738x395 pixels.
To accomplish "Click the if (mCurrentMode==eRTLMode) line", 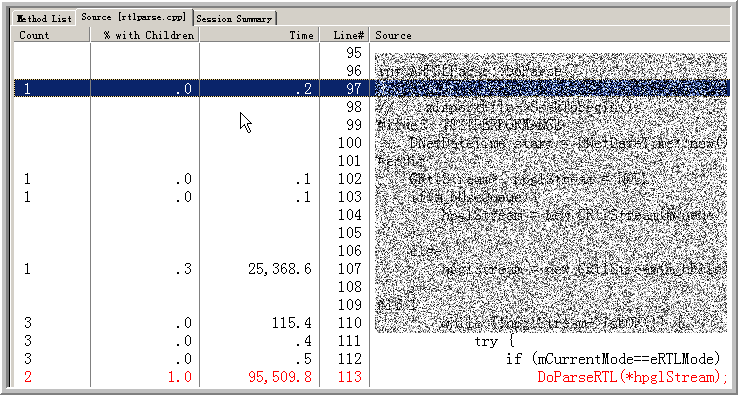I will pos(613,359).
